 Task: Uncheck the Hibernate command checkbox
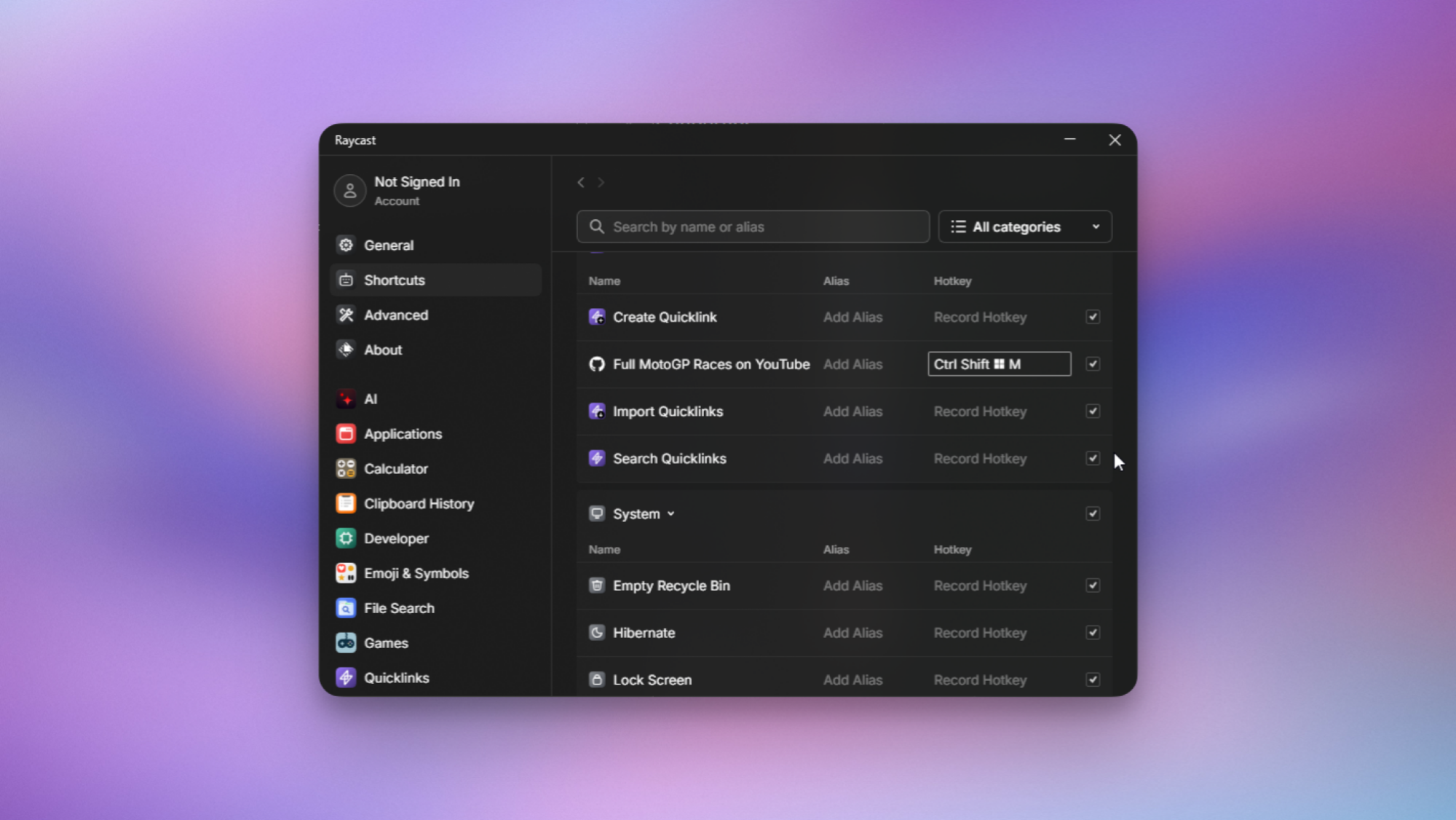pyautogui.click(x=1093, y=633)
